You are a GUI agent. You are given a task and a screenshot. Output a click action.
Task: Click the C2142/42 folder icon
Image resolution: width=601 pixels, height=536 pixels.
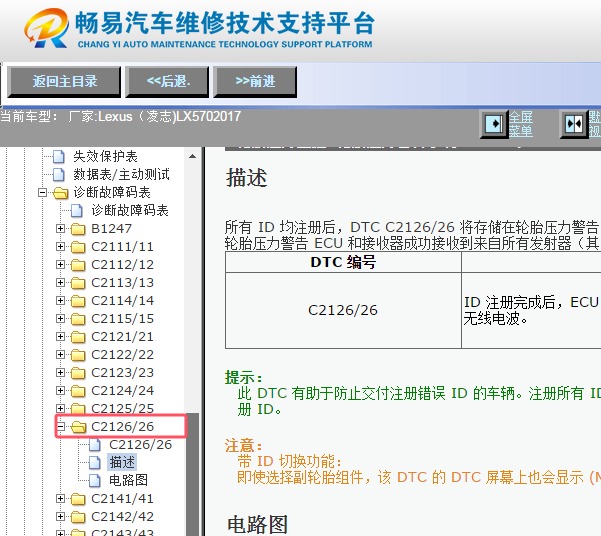coord(78,516)
